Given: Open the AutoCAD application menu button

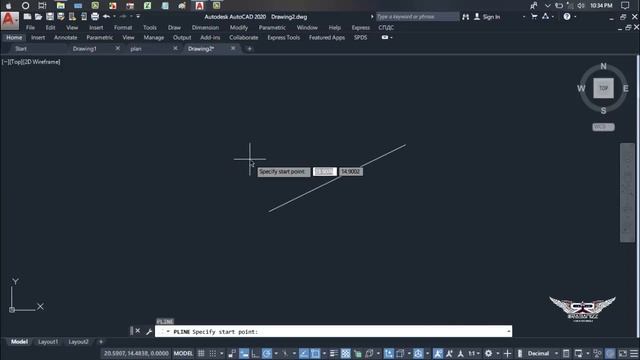Looking at the screenshot, I should point(9,20).
